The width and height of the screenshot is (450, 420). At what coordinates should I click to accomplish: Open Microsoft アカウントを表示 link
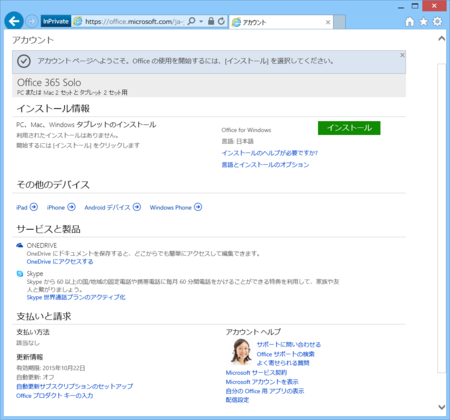262,382
